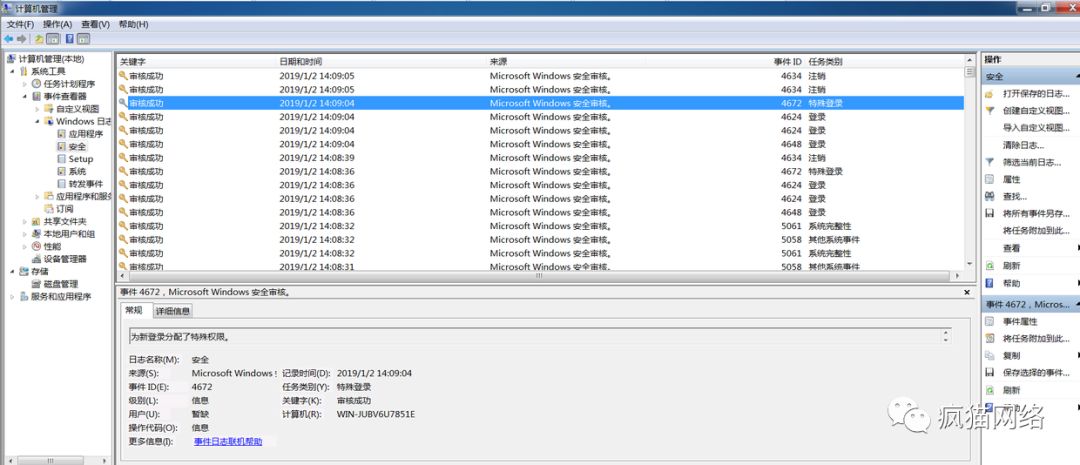Select the Setup log in the tree
This screenshot has width=1080, height=465.
tap(80, 158)
